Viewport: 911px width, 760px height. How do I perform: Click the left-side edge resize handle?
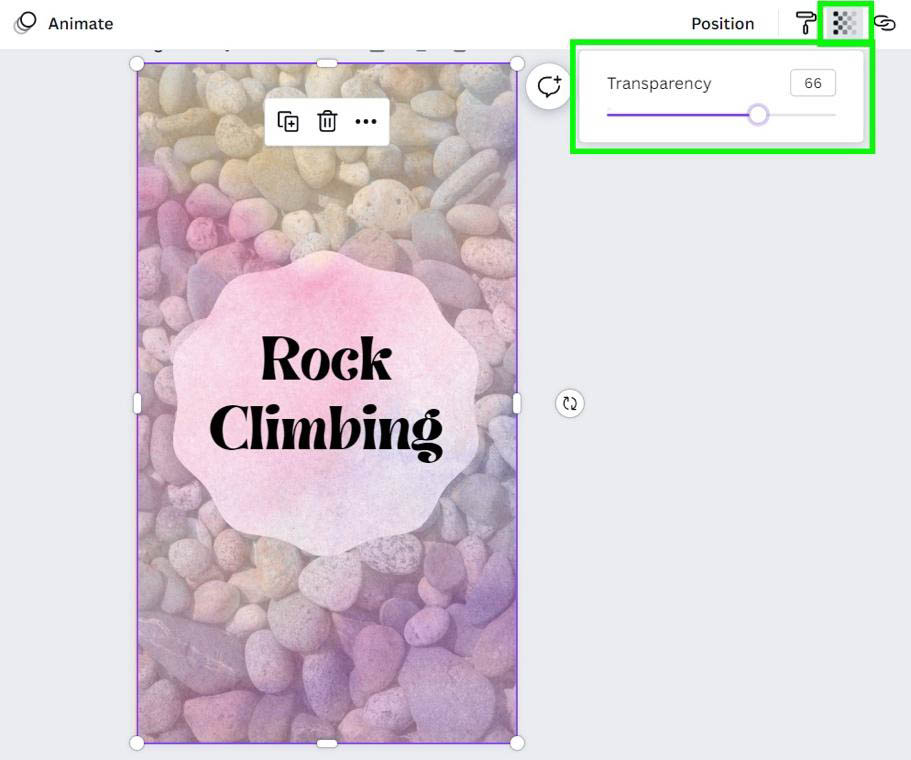point(137,403)
